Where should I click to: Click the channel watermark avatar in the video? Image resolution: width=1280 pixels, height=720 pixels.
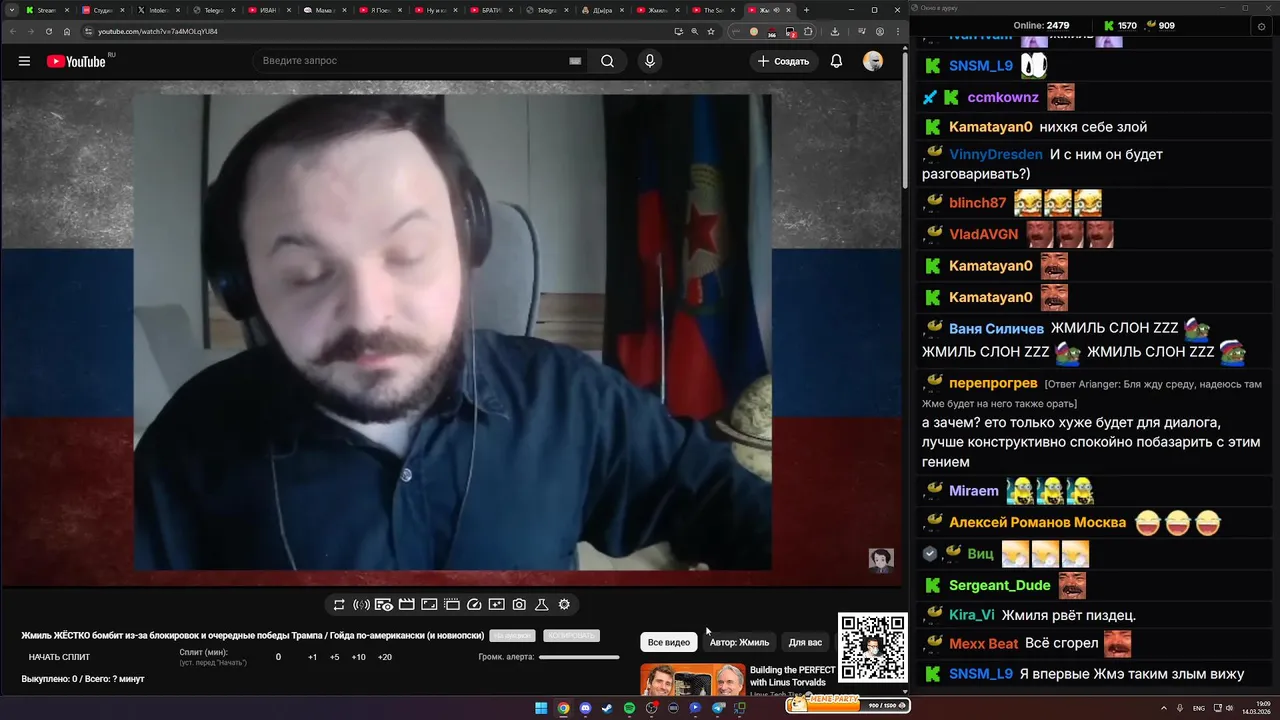pyautogui.click(x=880, y=560)
